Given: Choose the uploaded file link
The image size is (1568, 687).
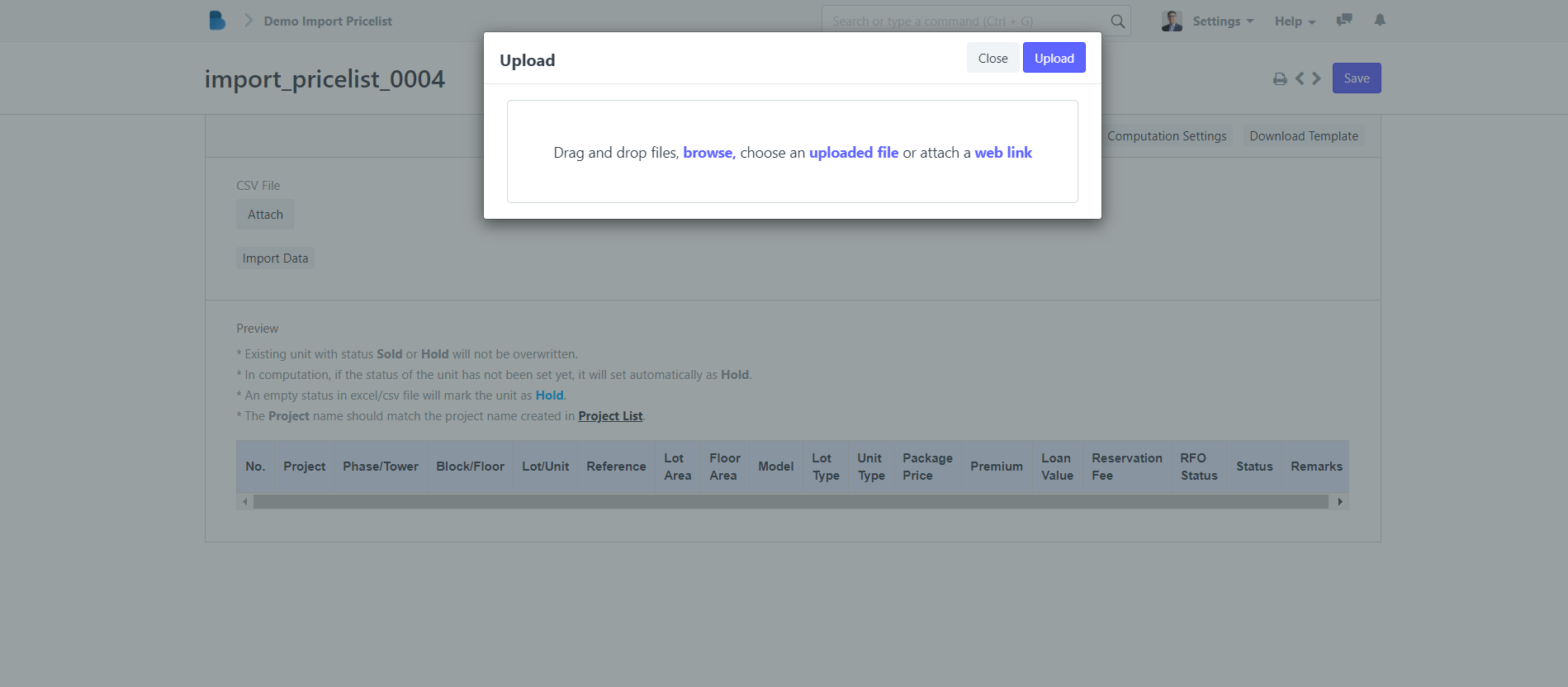Looking at the screenshot, I should 853,153.
